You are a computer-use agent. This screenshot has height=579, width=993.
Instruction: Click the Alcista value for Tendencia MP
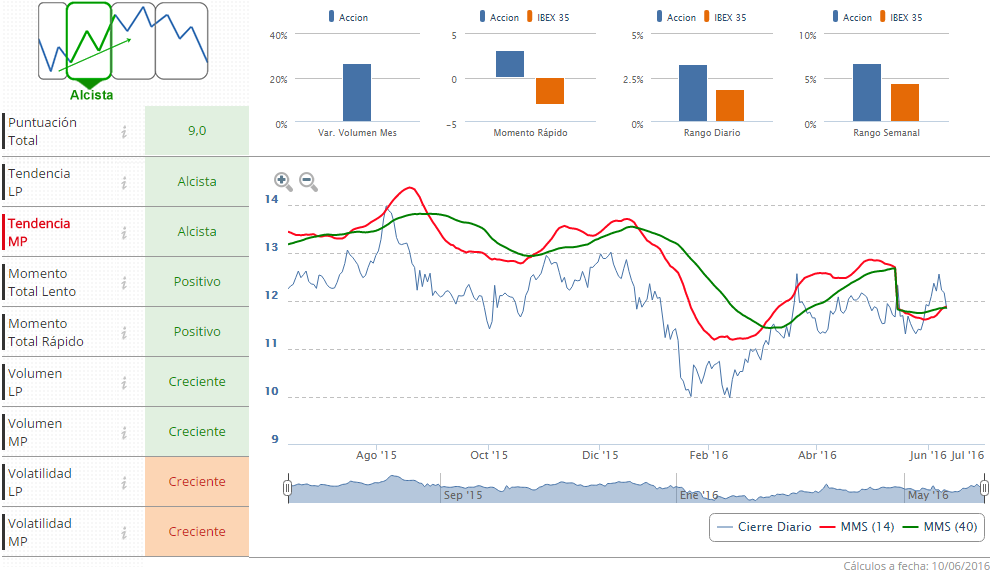[x=197, y=232]
